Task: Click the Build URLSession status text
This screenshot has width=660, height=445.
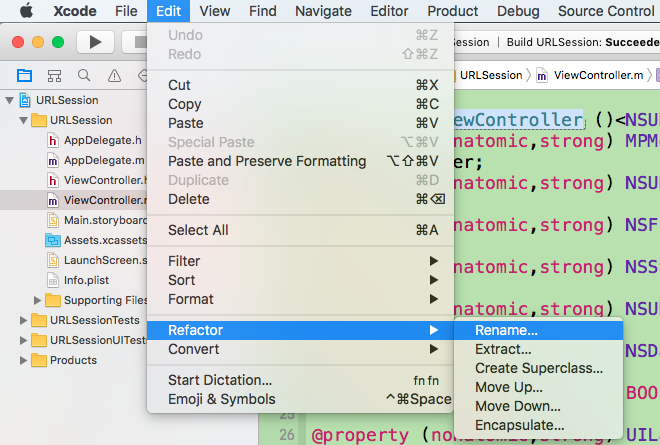Action: point(583,42)
